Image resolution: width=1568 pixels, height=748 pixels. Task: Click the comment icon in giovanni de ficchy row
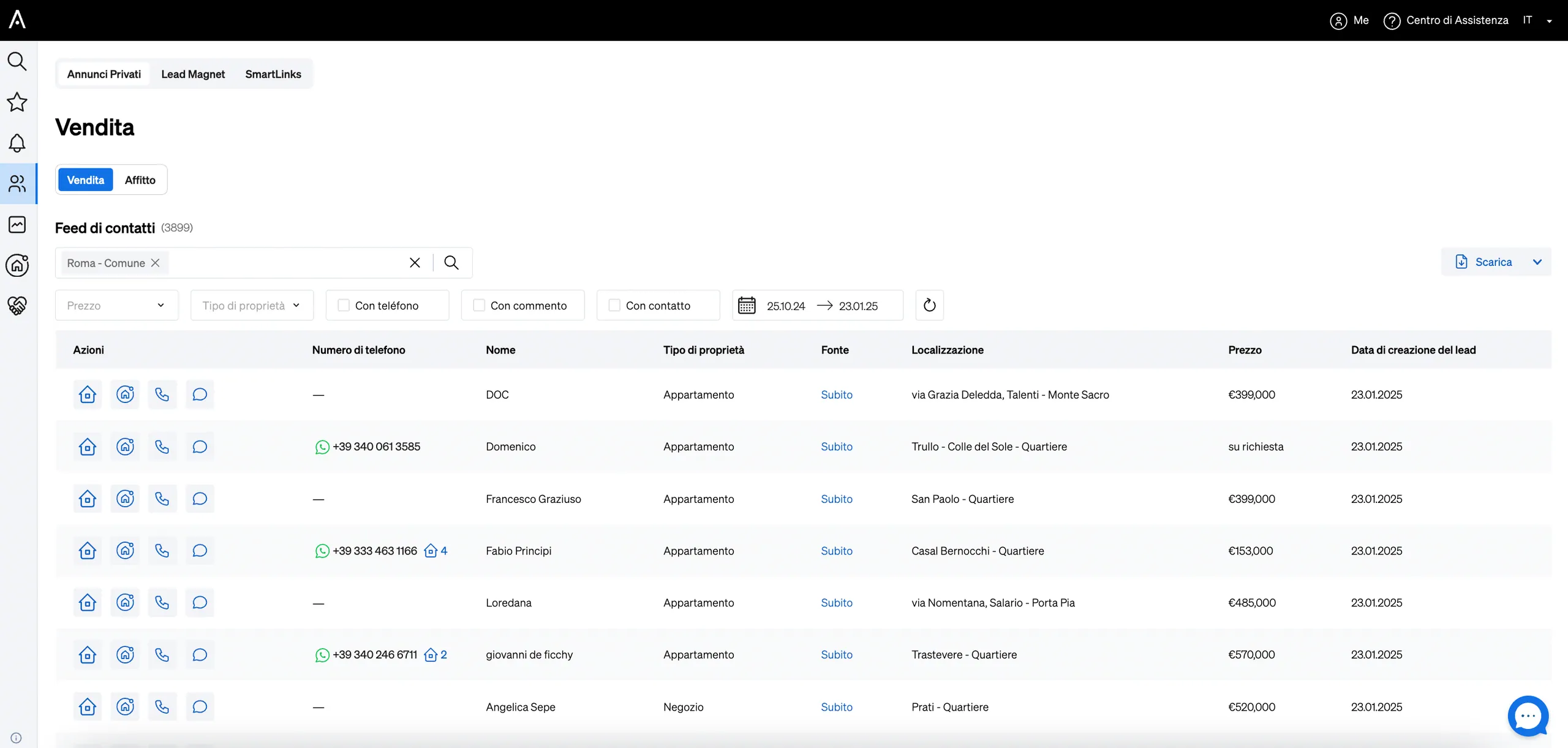coord(200,655)
